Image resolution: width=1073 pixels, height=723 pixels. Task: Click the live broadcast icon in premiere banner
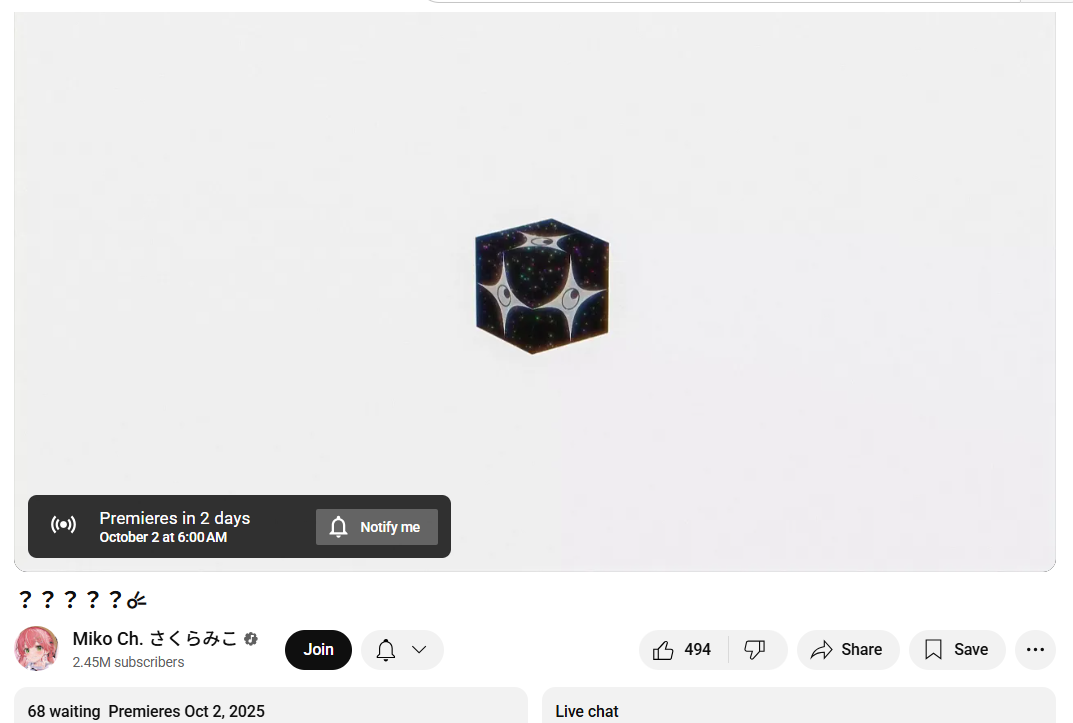coord(64,525)
